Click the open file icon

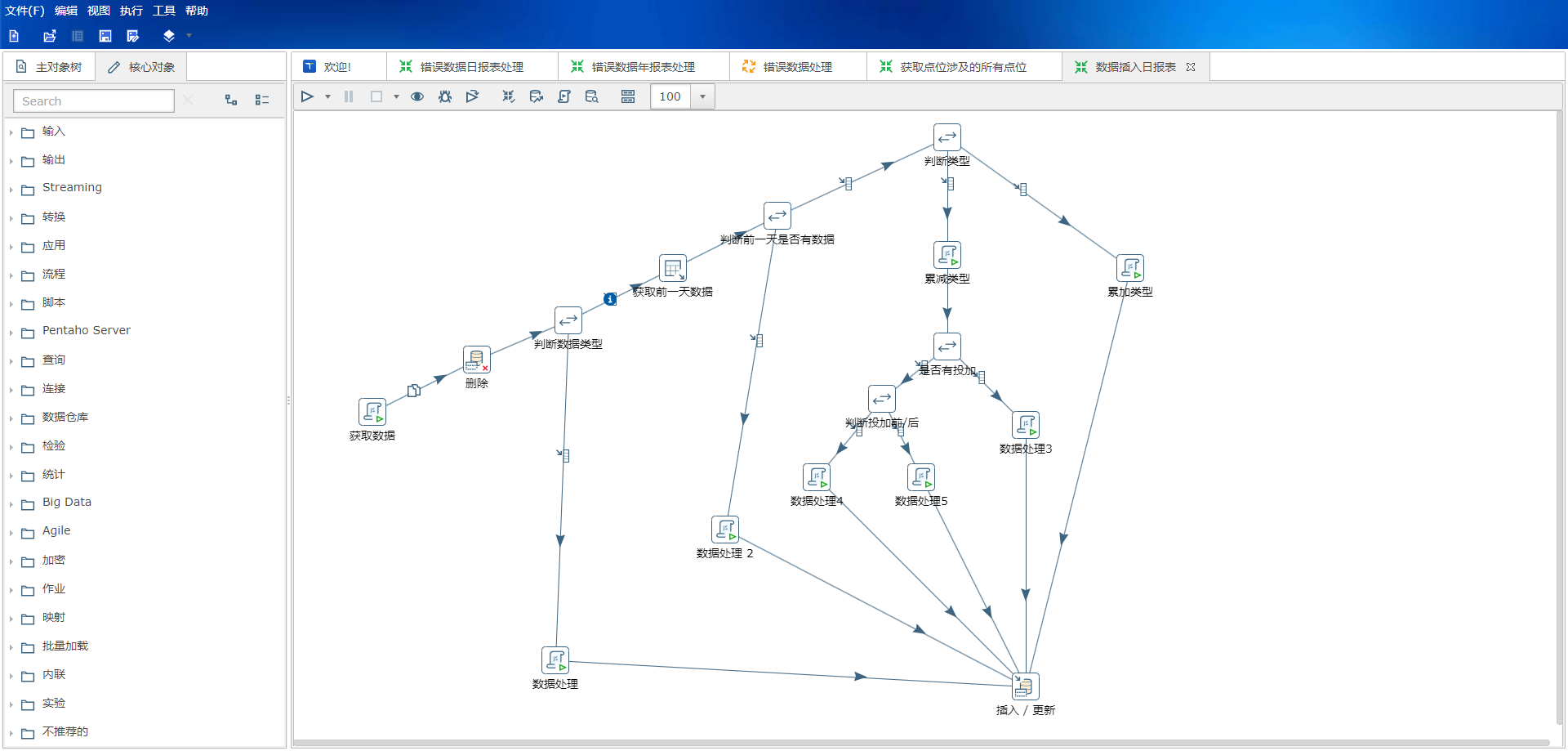pyautogui.click(x=50, y=36)
